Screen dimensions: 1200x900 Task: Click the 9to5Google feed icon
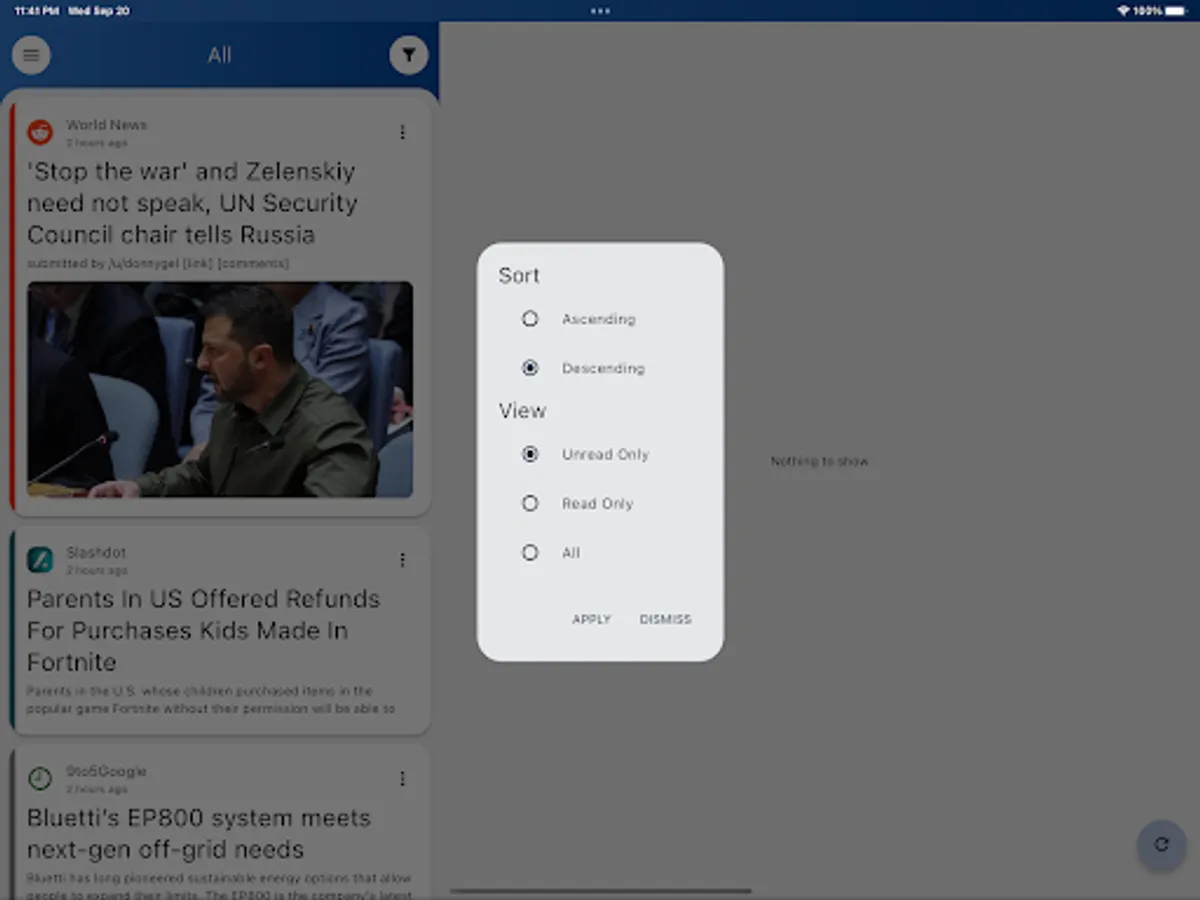[x=40, y=778]
